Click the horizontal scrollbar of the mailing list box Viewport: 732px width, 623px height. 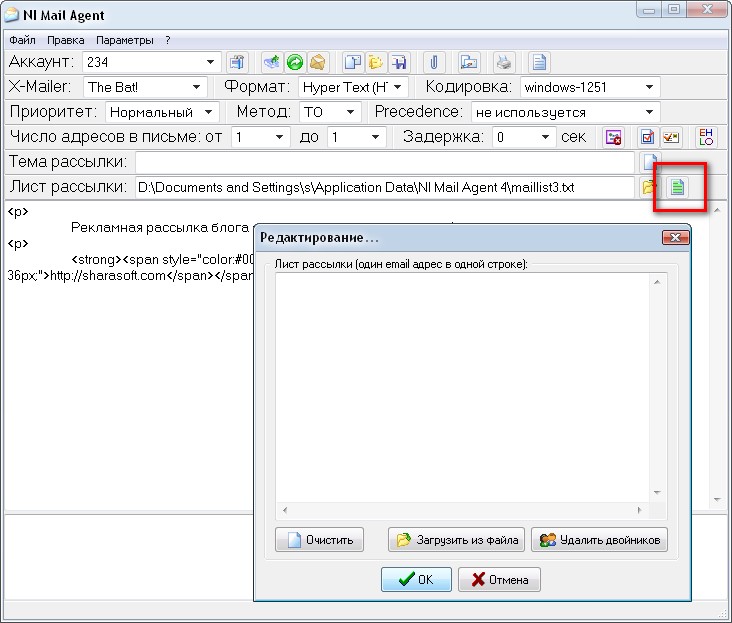462,511
